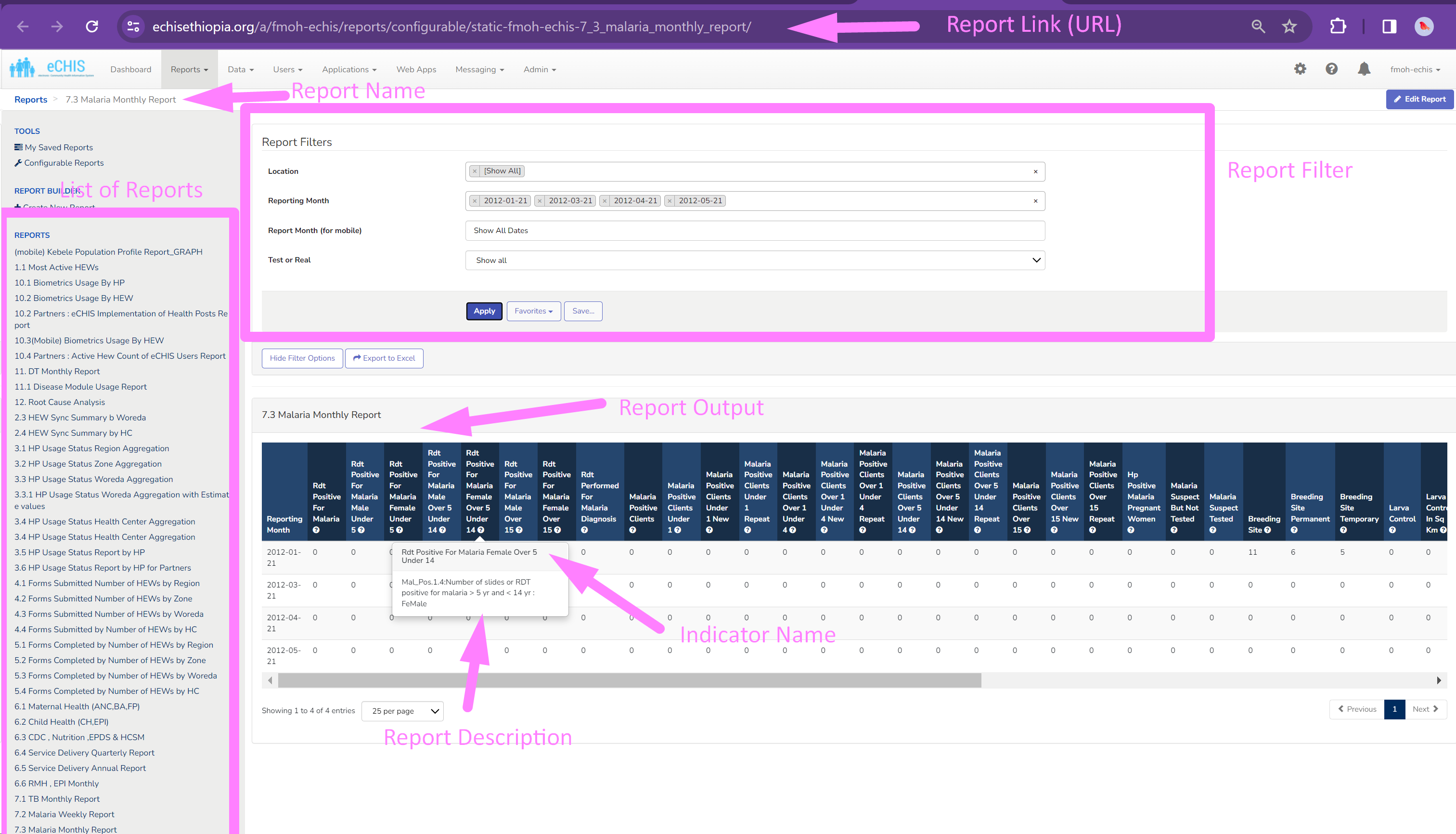The height and width of the screenshot is (834, 1456).
Task: Click help icon on Malaria Positive Clients column
Action: (x=632, y=530)
